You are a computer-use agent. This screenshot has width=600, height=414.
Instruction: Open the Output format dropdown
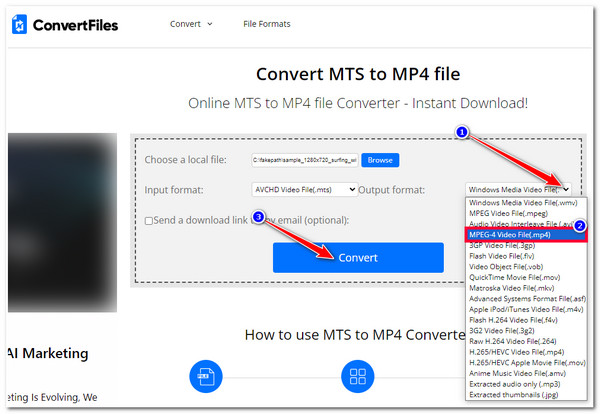tap(518, 189)
